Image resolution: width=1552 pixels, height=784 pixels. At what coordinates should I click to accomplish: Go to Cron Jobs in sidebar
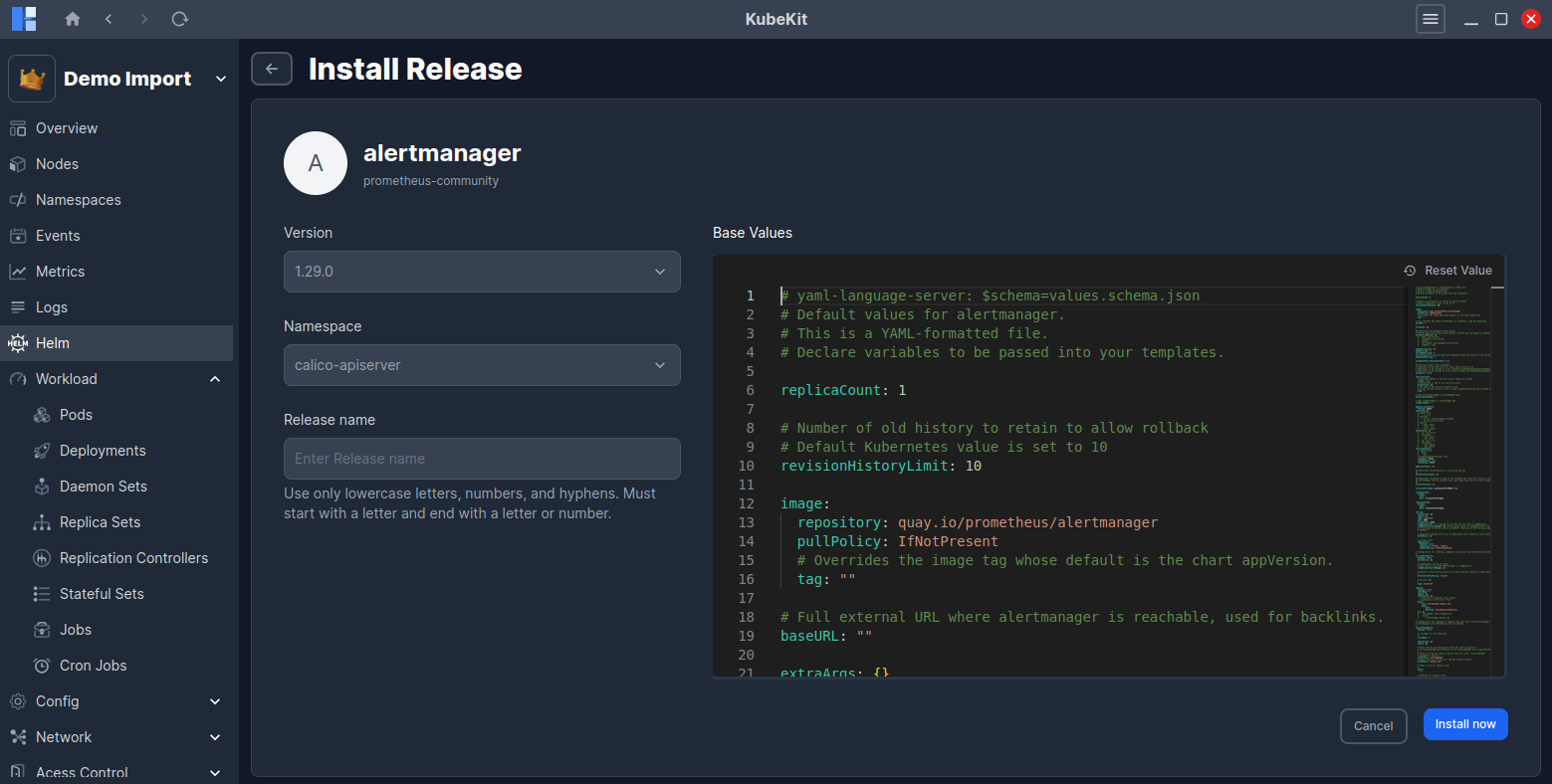(x=93, y=666)
